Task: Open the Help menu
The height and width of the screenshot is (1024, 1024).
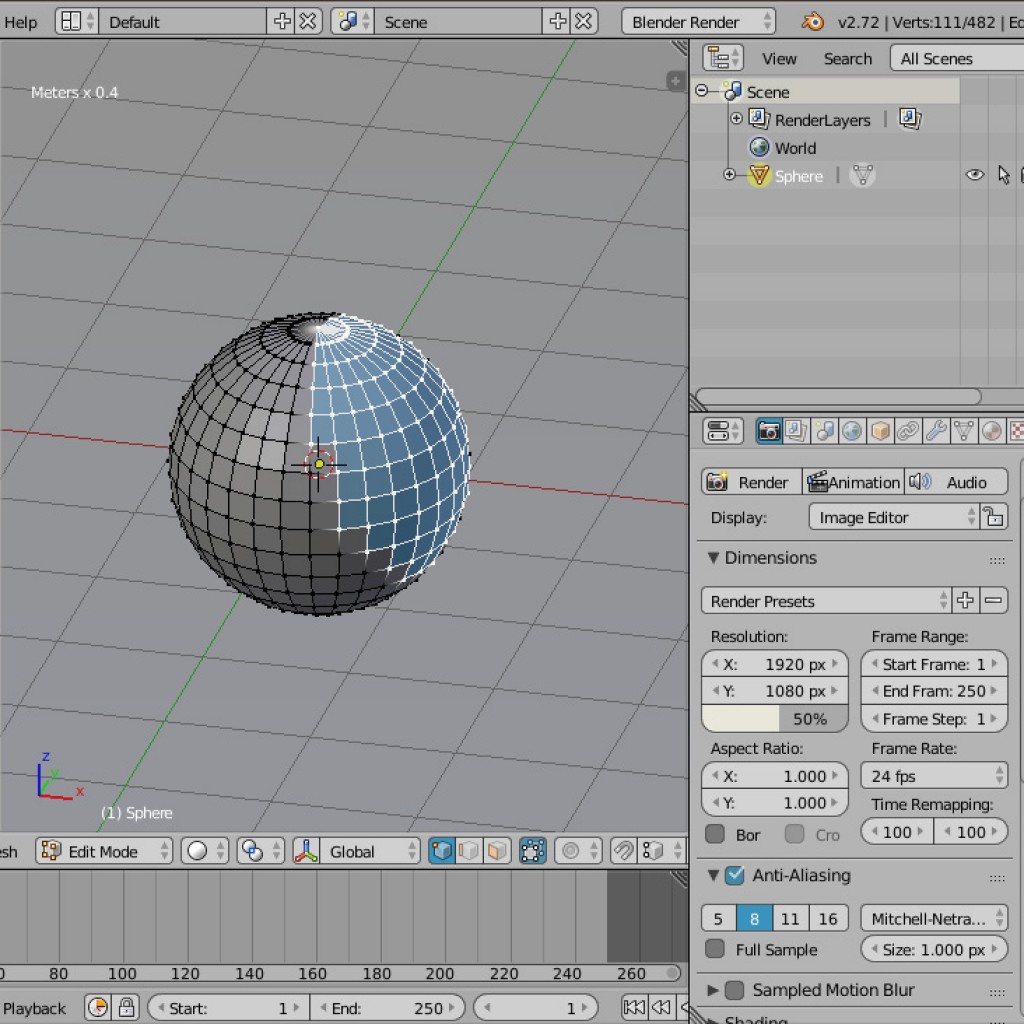Action: click(x=20, y=22)
